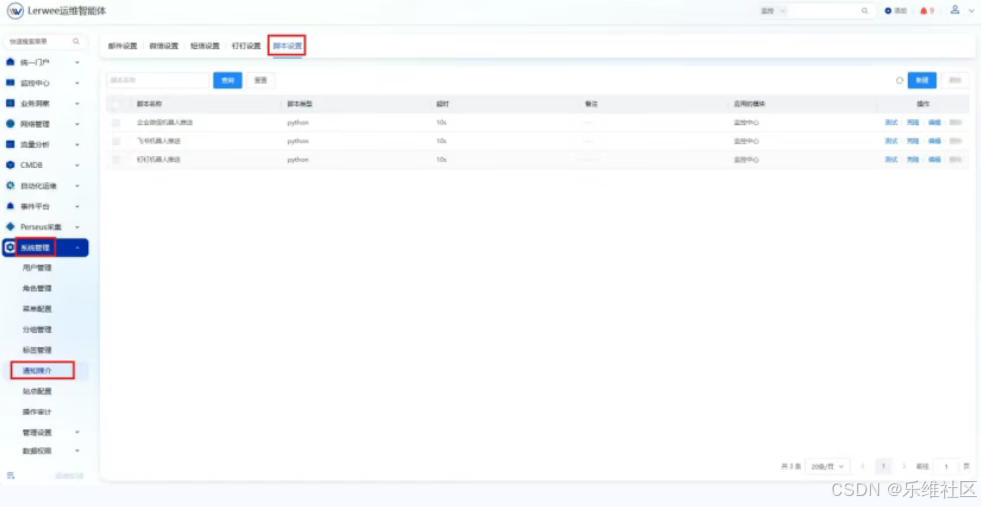This screenshot has height=507, width=981.
Task: Open 通知媒介 in the sidebar
Action: click(x=37, y=371)
